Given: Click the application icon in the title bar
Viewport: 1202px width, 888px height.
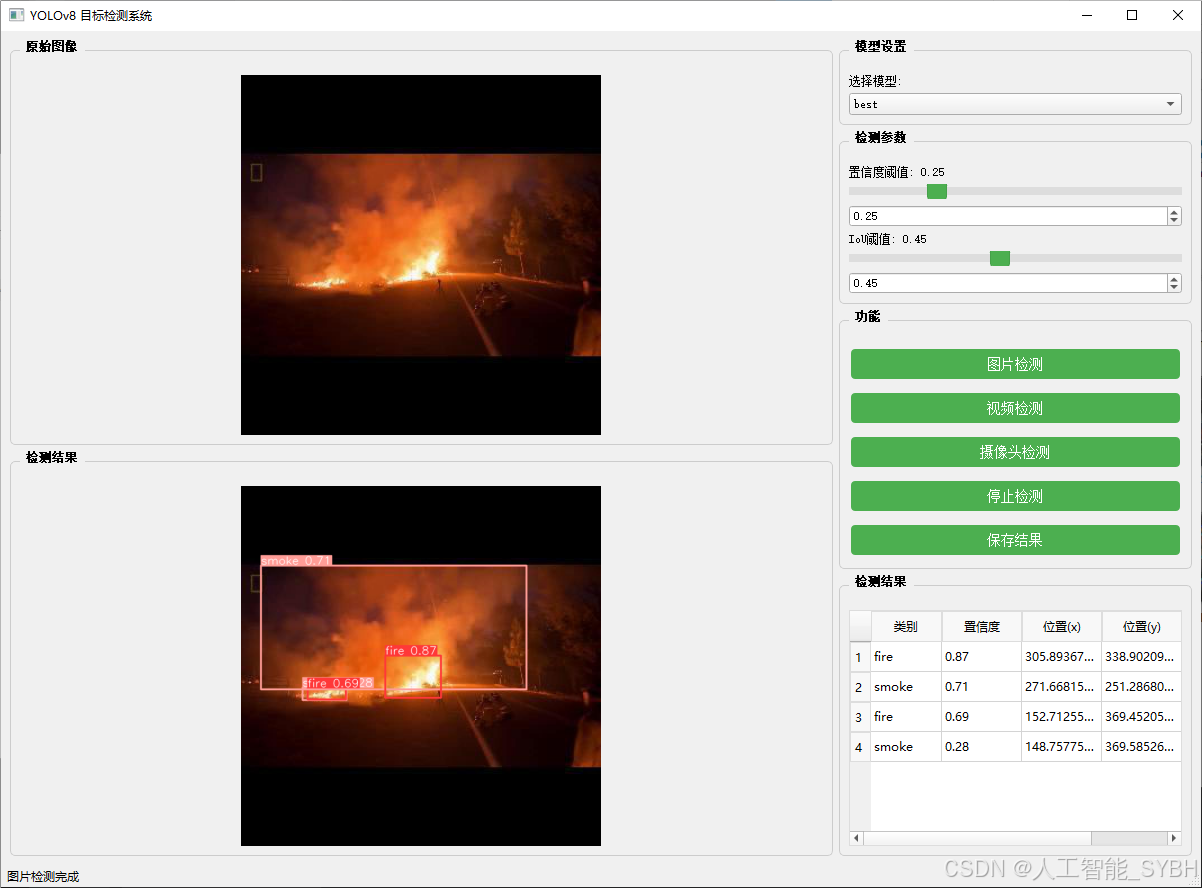Looking at the screenshot, I should (x=14, y=15).
